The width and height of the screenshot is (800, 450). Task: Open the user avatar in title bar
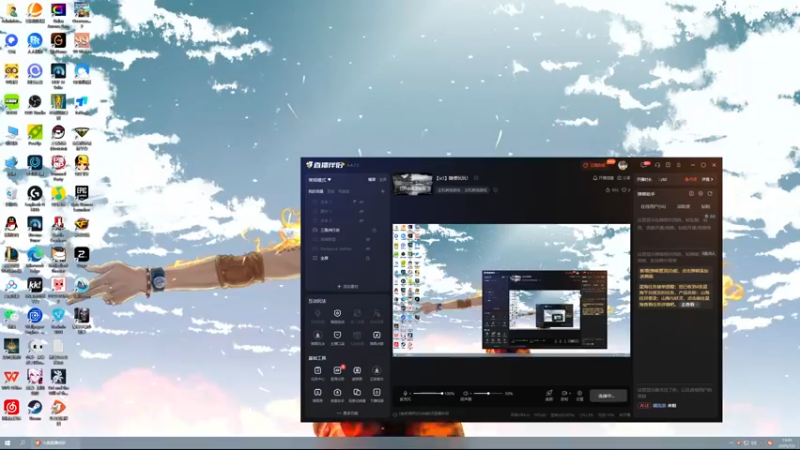[622, 165]
